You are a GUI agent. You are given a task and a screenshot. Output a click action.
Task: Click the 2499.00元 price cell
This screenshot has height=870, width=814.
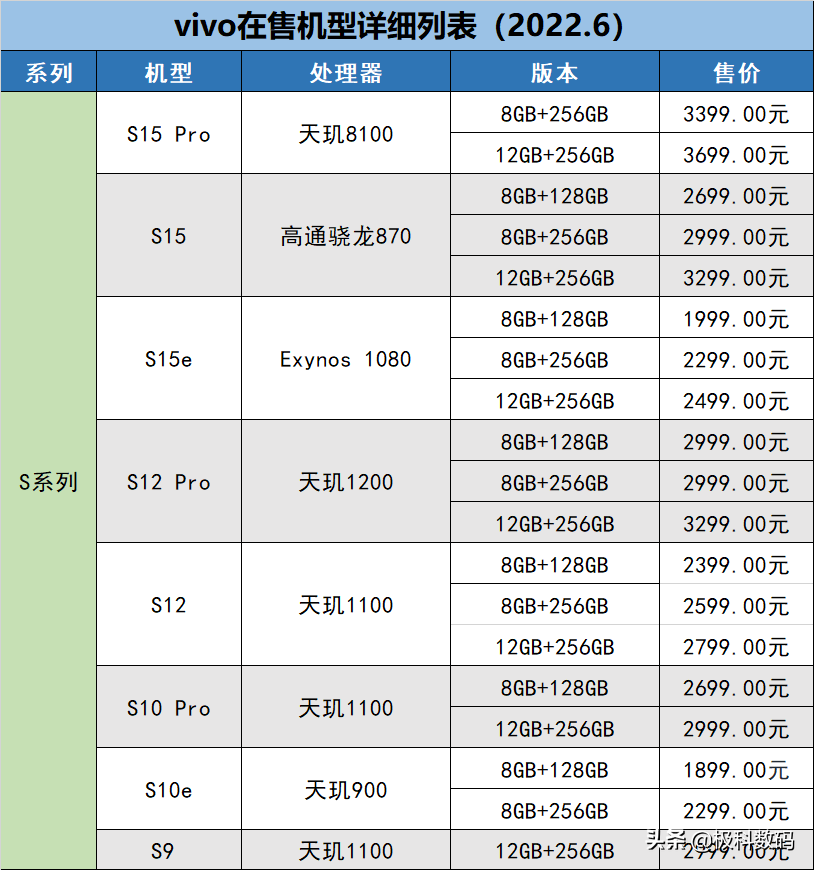(x=737, y=400)
